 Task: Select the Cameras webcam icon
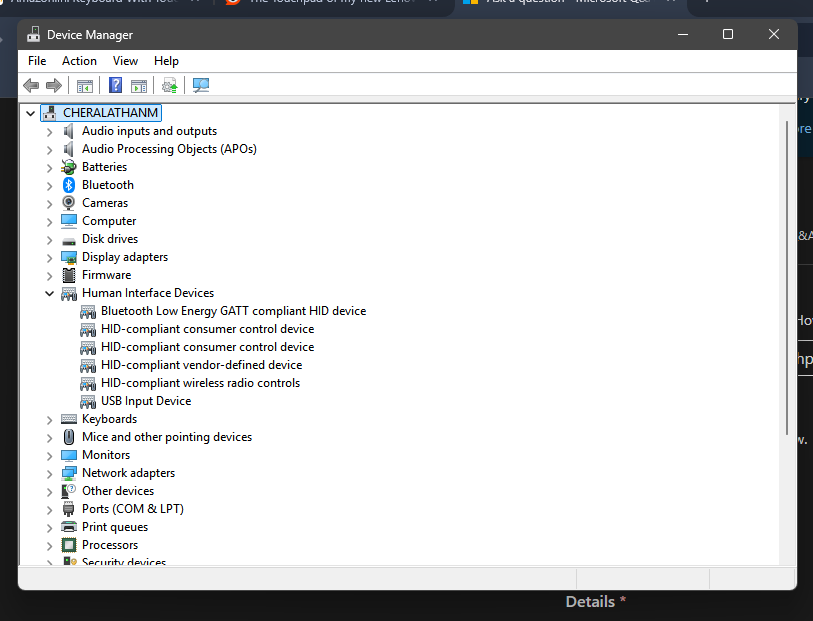68,203
